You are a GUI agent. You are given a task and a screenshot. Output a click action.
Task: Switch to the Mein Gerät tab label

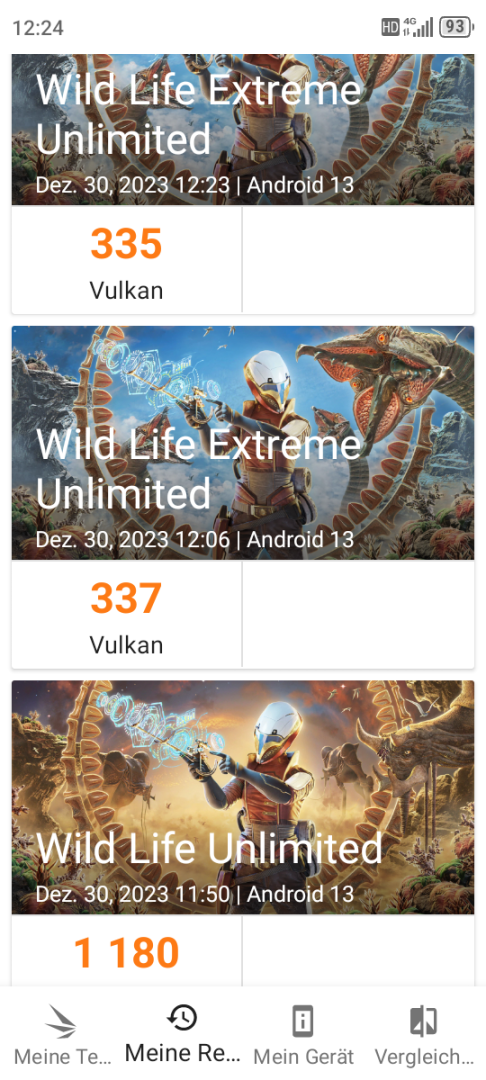[x=304, y=1056]
